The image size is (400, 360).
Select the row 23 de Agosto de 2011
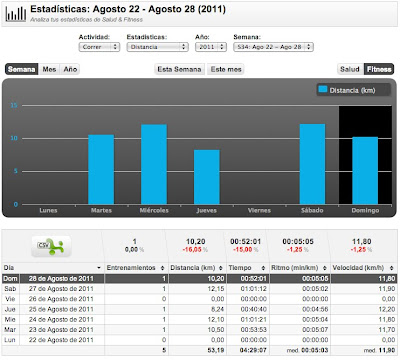click(x=199, y=330)
